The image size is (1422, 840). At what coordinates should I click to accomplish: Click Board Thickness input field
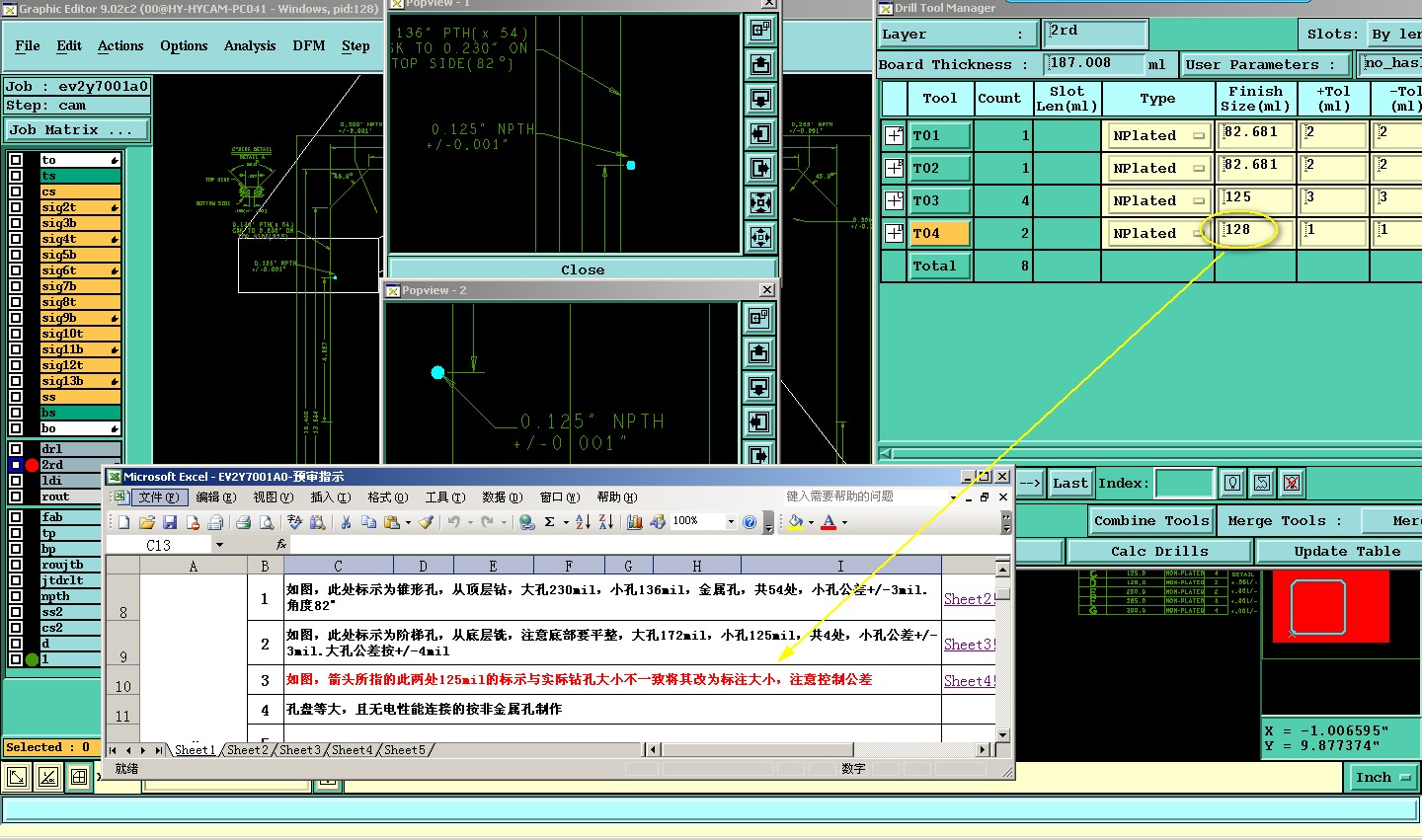(1095, 63)
